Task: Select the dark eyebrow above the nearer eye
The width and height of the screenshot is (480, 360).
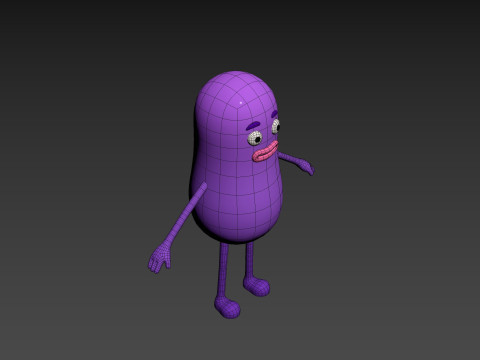Action: 253,125
